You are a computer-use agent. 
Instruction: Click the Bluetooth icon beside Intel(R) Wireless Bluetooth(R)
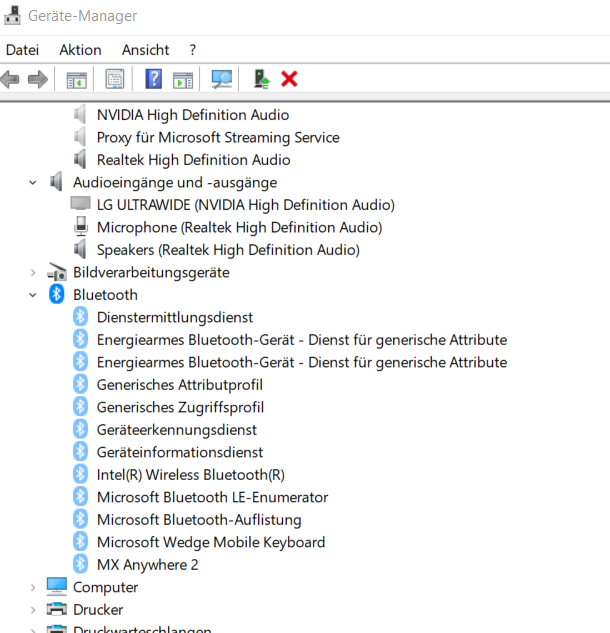pyautogui.click(x=80, y=474)
